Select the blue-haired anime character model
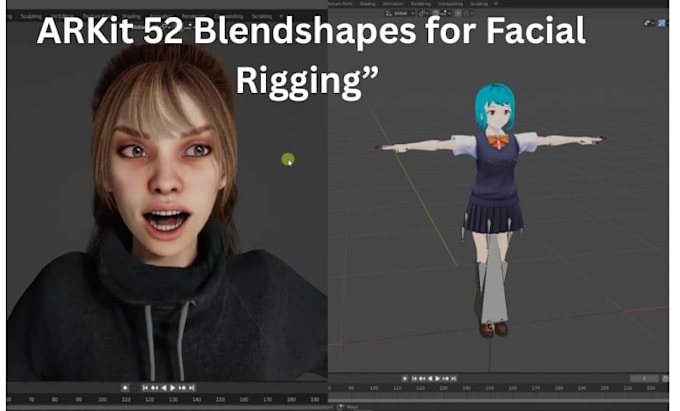This screenshot has width=680, height=411. pos(492,208)
